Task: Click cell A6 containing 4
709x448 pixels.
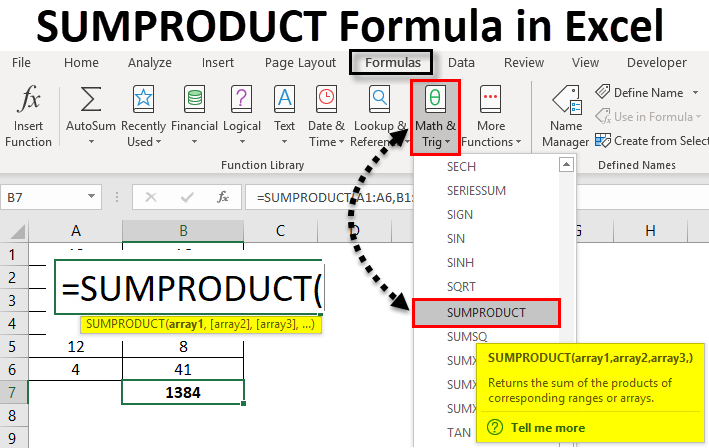Action: pos(76,370)
